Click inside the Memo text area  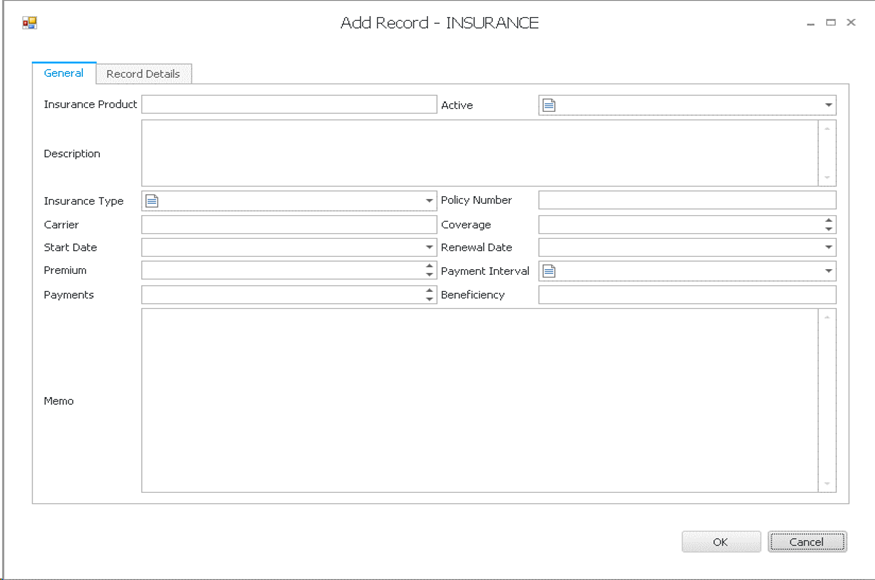pos(480,400)
